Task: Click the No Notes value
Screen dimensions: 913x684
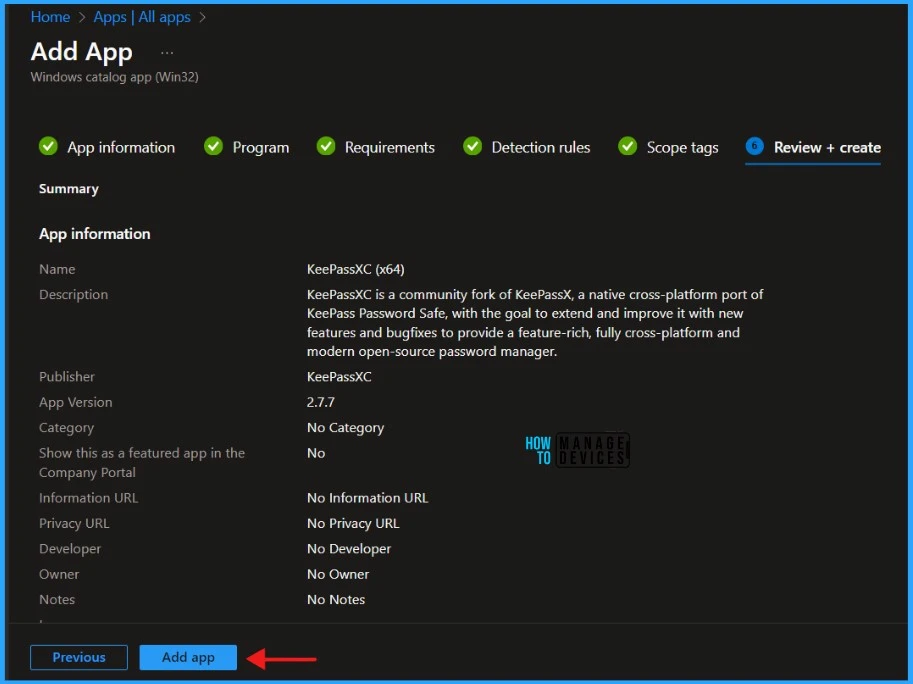Action: (336, 600)
